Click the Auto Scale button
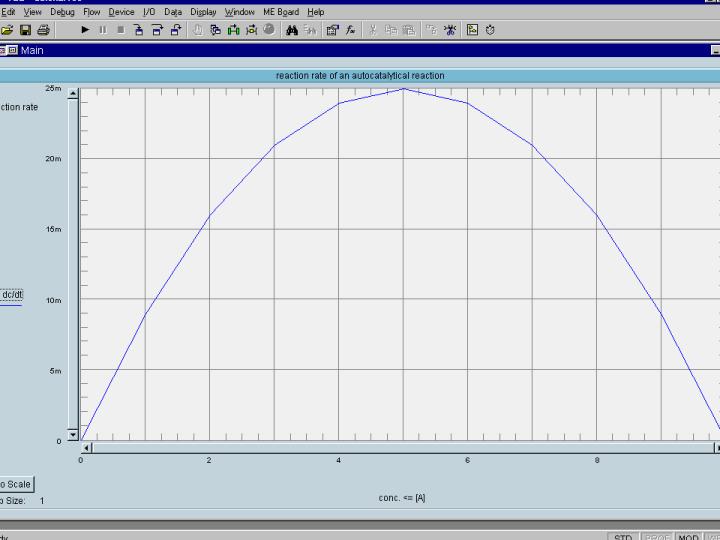720x540 pixels. click(14, 484)
